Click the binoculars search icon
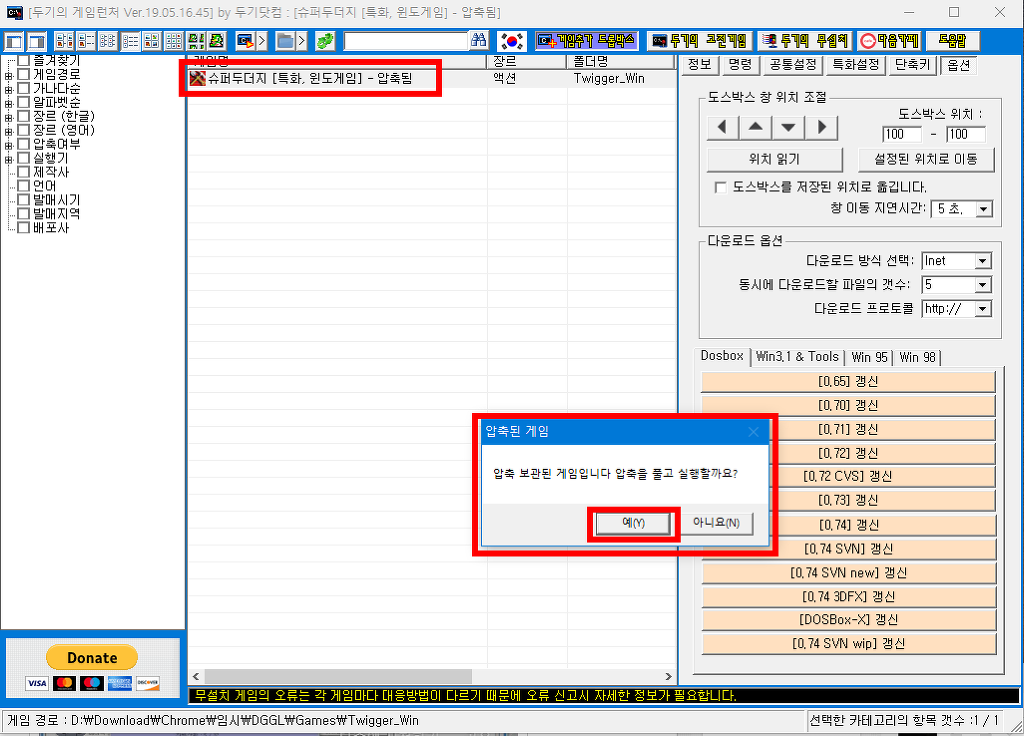Viewport: 1024px width, 736px height. click(479, 41)
